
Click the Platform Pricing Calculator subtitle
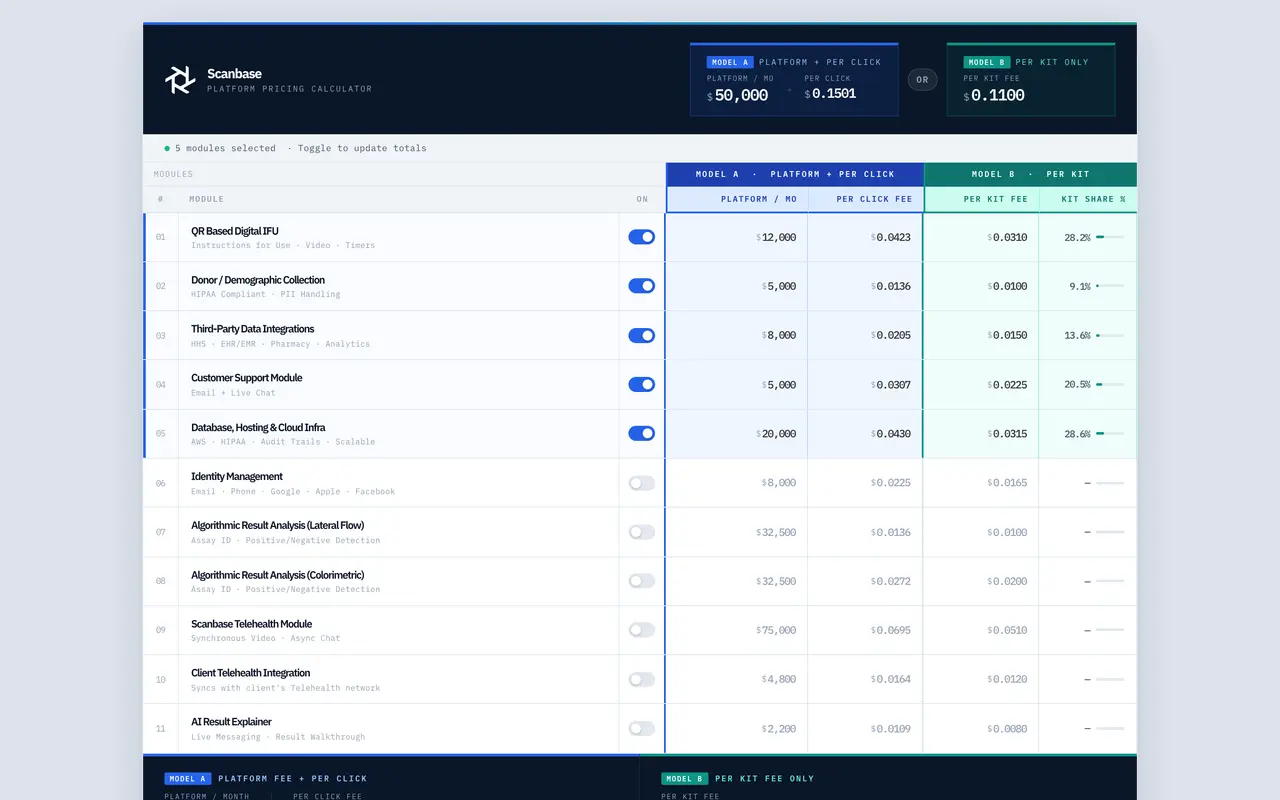(x=289, y=89)
